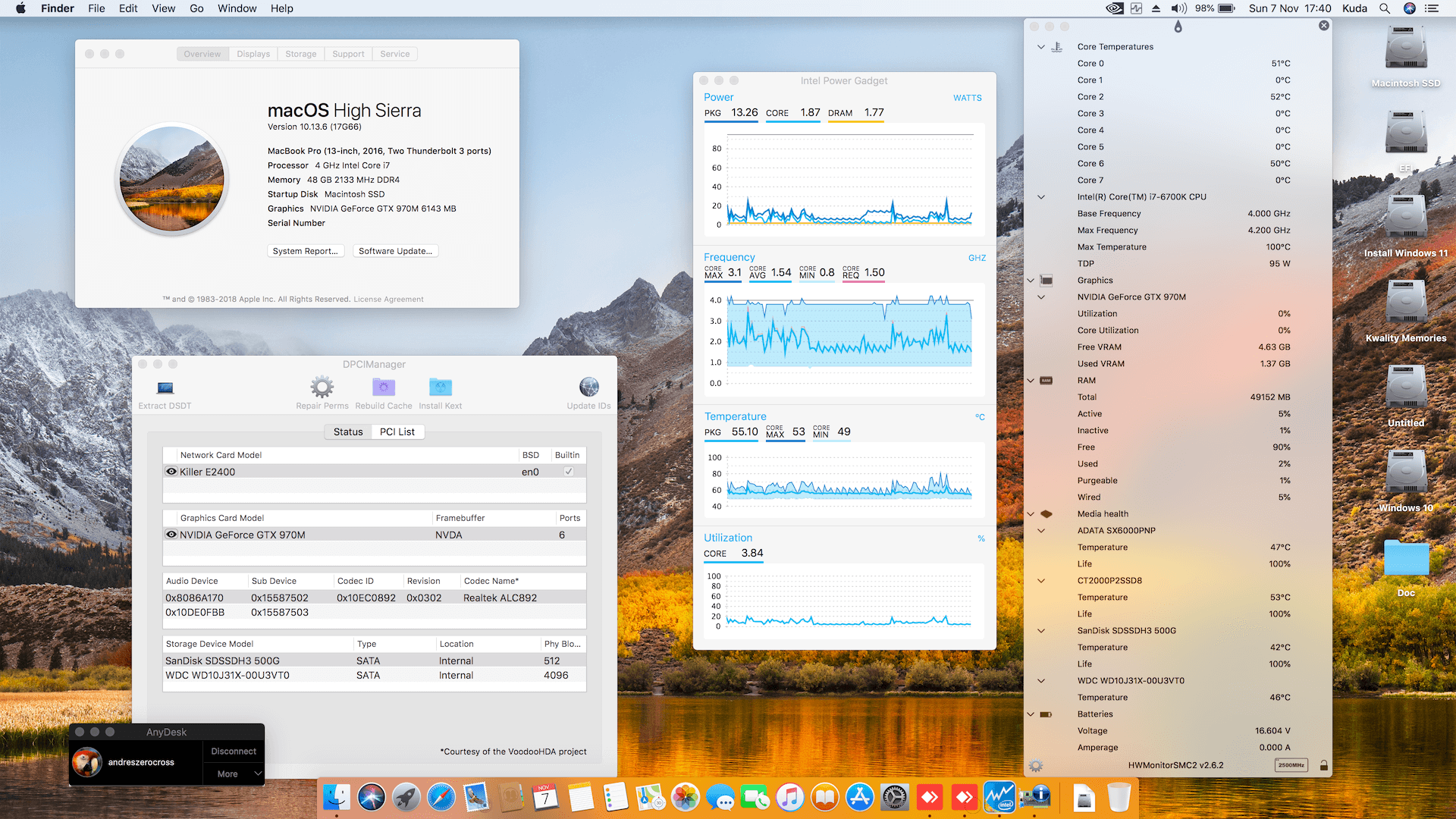This screenshot has height=819, width=1456.
Task: Open the Window menu in menu bar
Action: pos(237,8)
